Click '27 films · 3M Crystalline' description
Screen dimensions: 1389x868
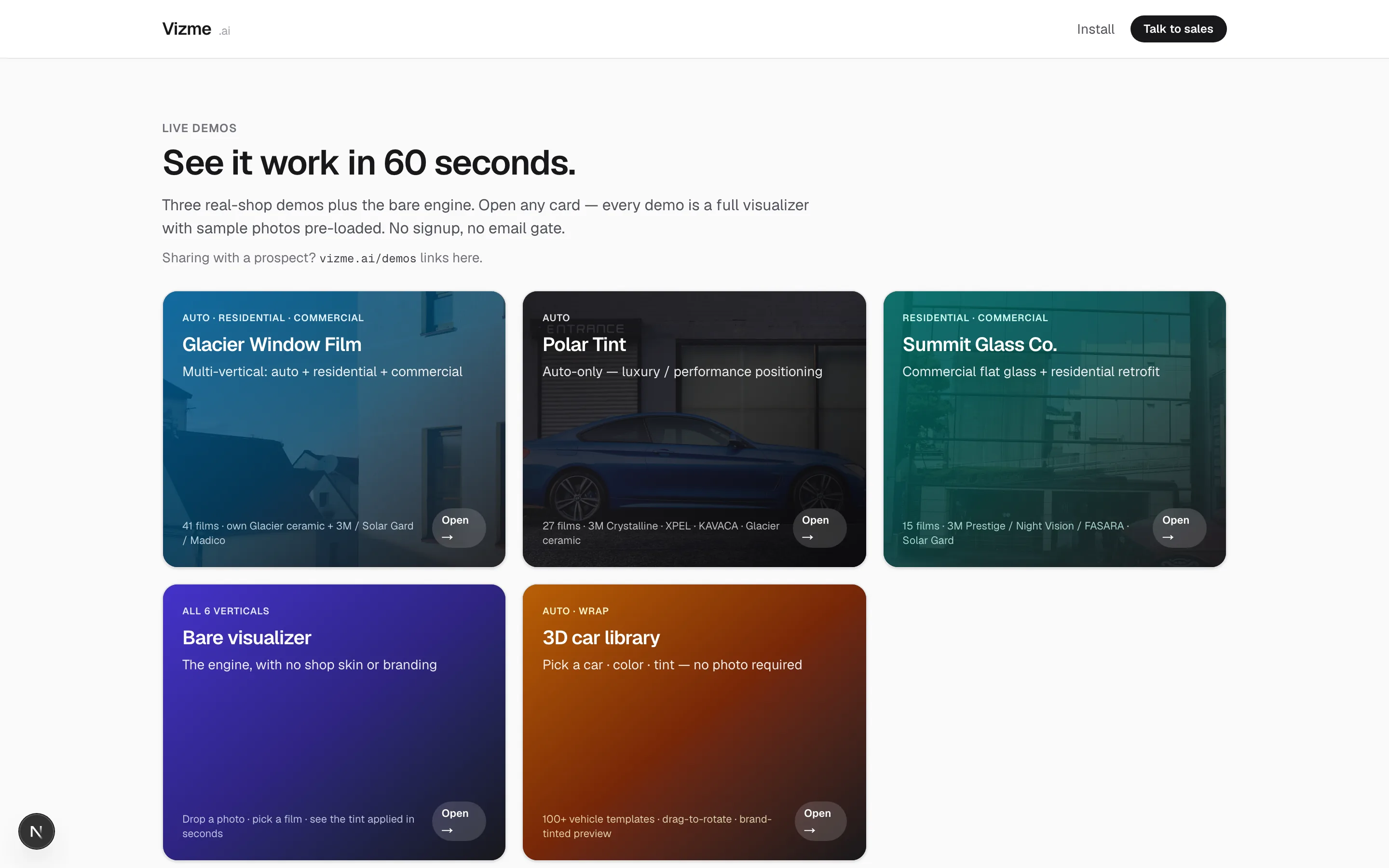click(661, 533)
